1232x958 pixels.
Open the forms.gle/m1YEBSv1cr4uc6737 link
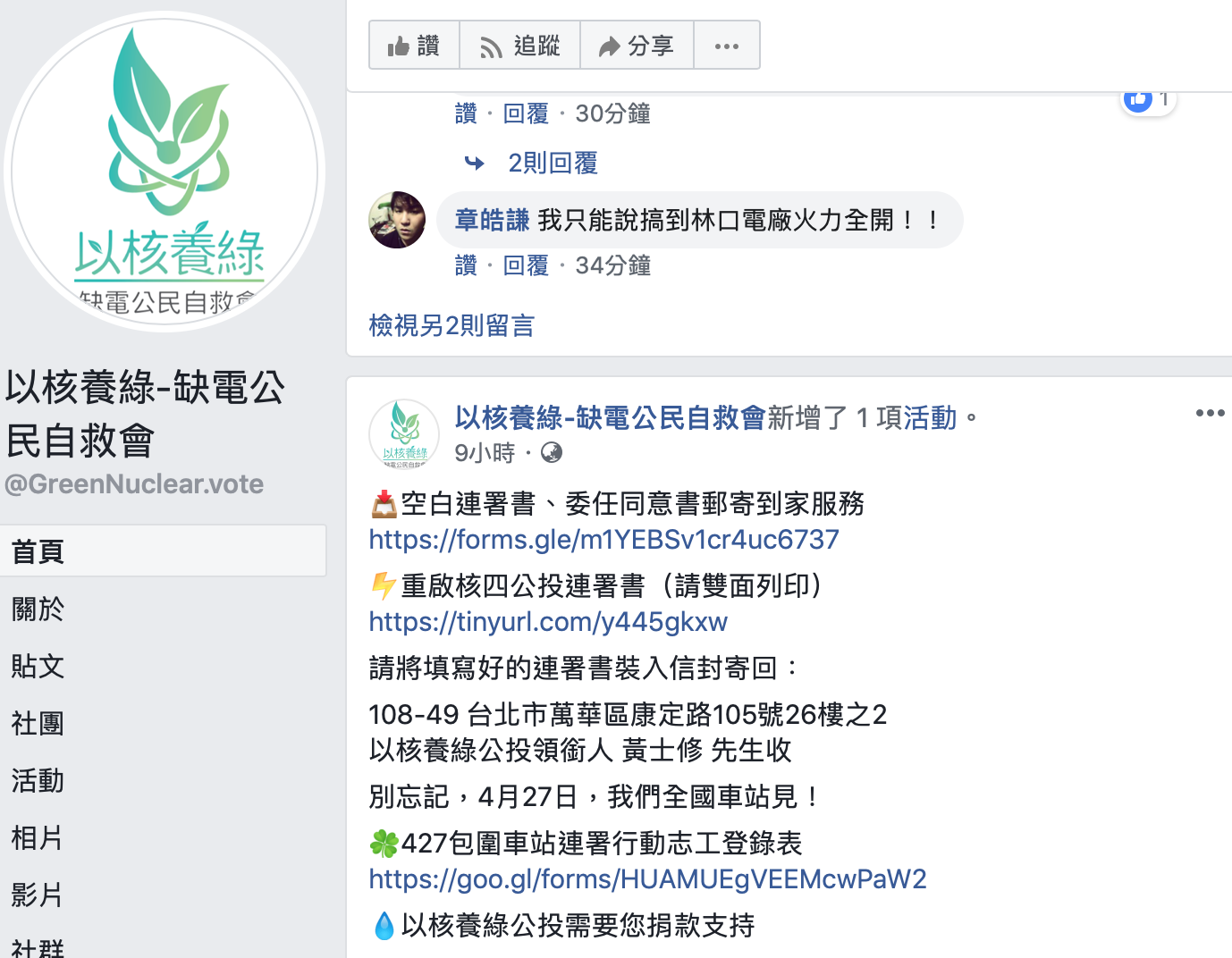pos(603,540)
